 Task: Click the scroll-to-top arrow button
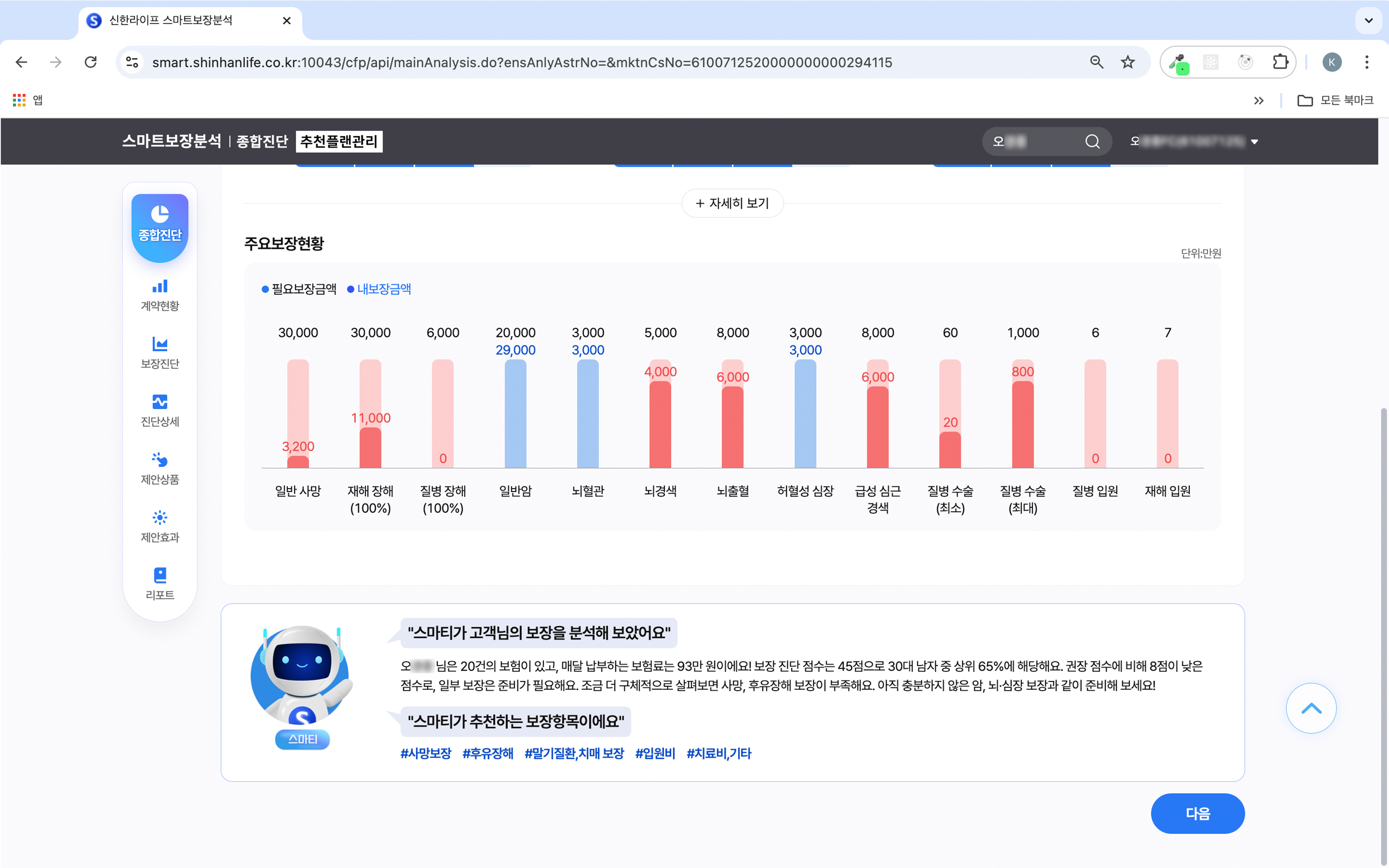click(1311, 708)
